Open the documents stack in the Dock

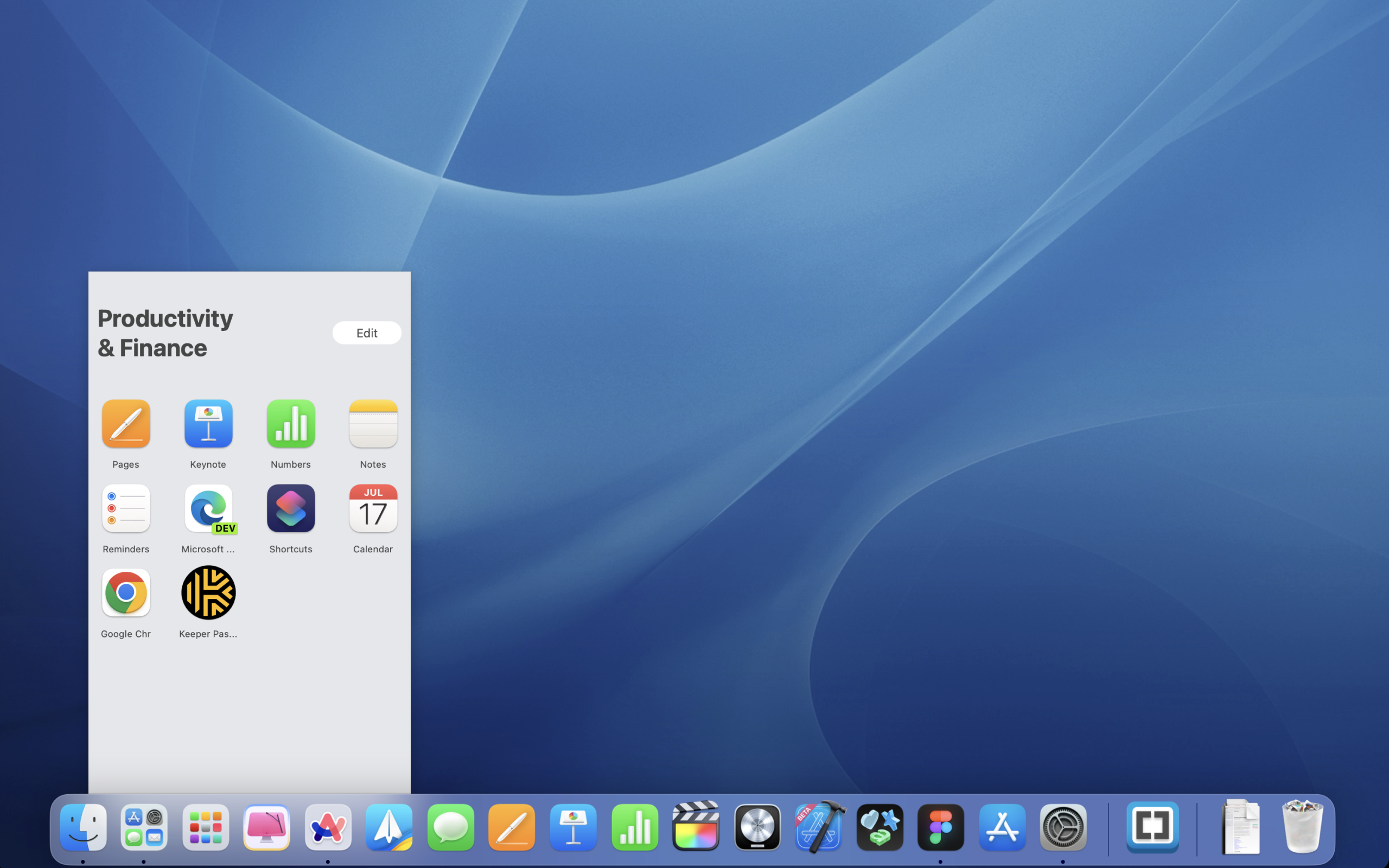click(1241, 827)
